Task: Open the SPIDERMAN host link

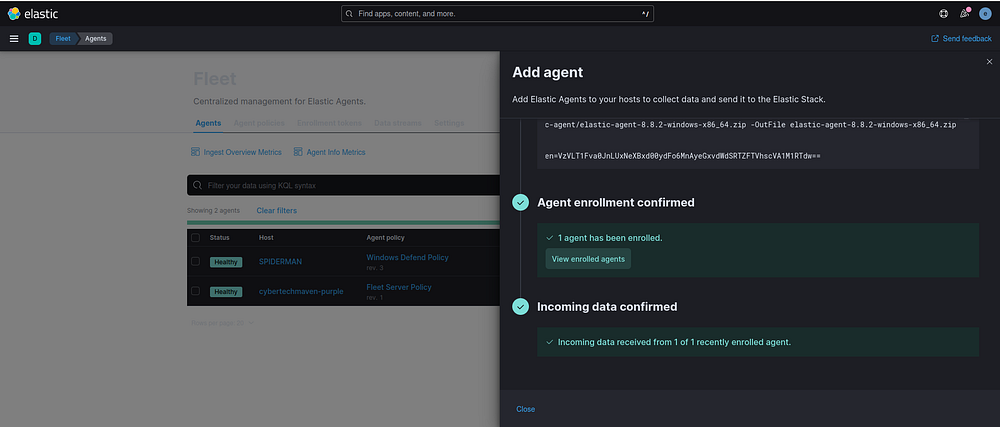Action: 281,261
